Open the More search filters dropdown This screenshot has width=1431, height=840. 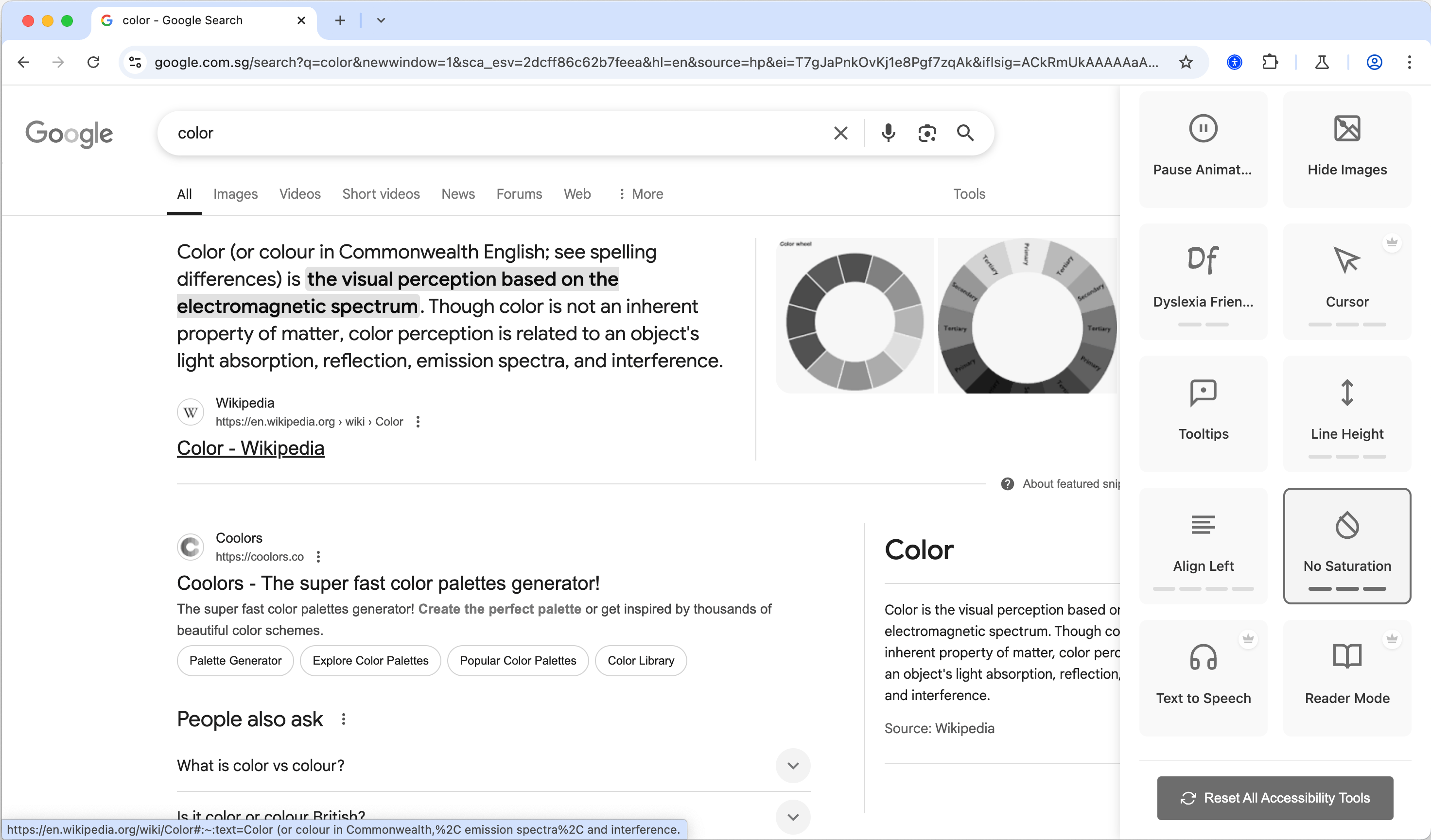(641, 194)
